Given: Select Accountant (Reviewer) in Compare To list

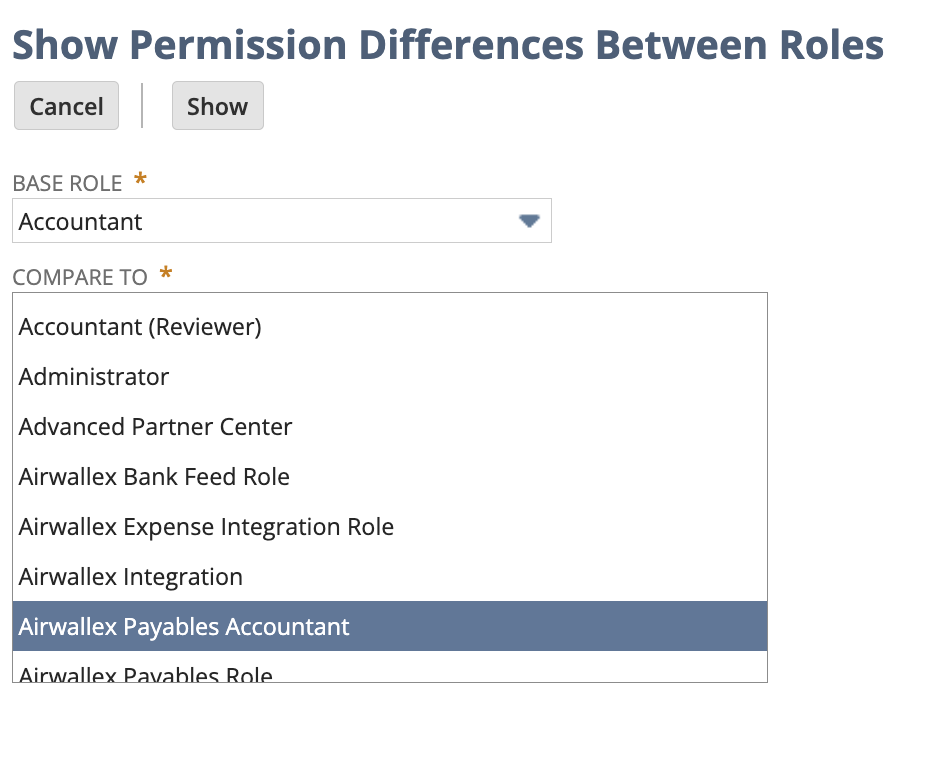Looking at the screenshot, I should [140, 327].
